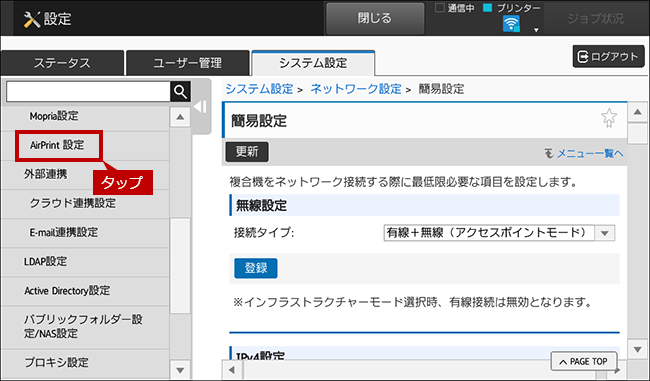Mark page as favorite with star icon

coord(609,118)
